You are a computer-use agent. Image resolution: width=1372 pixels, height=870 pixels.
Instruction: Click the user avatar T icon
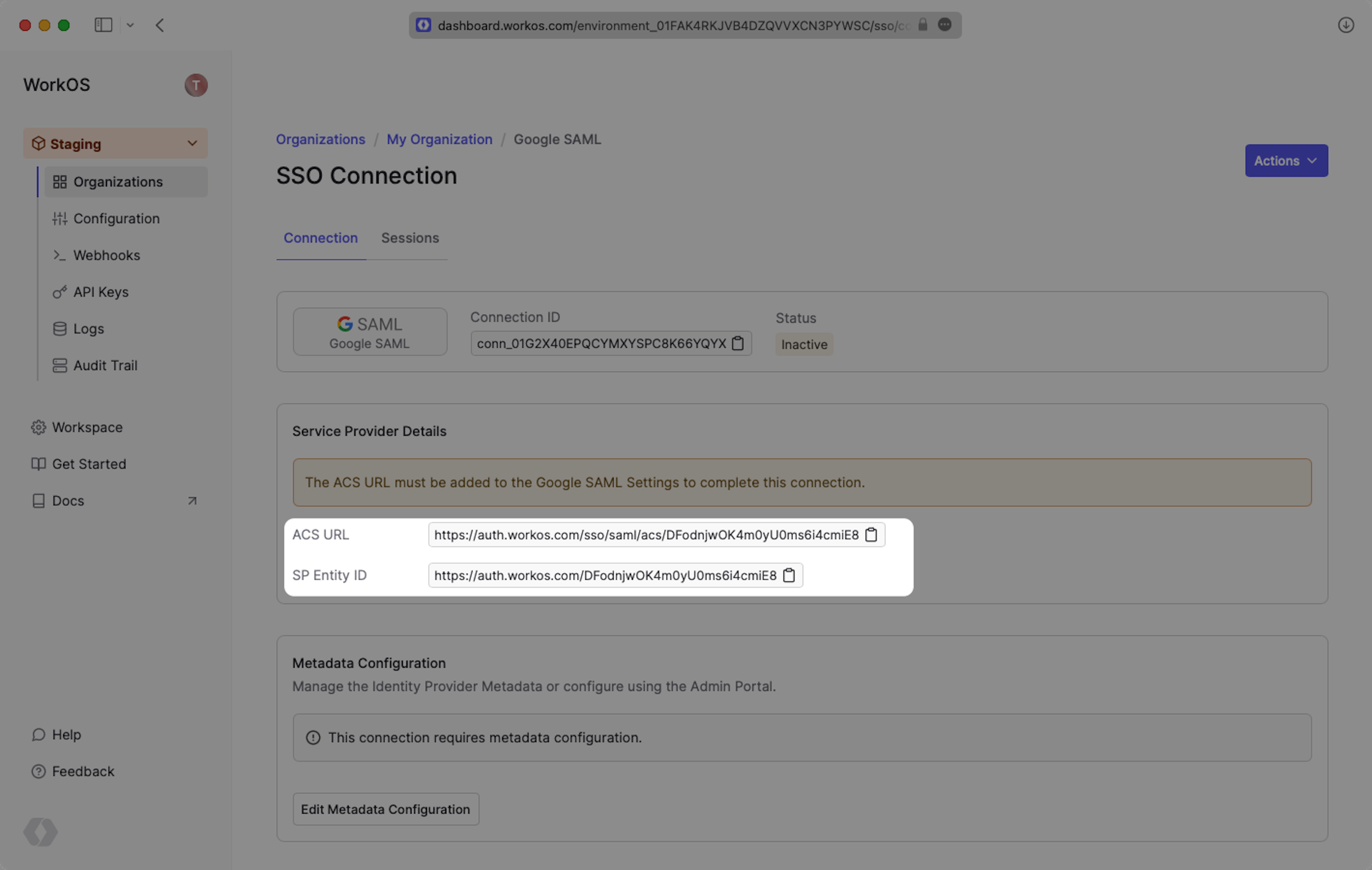(196, 85)
